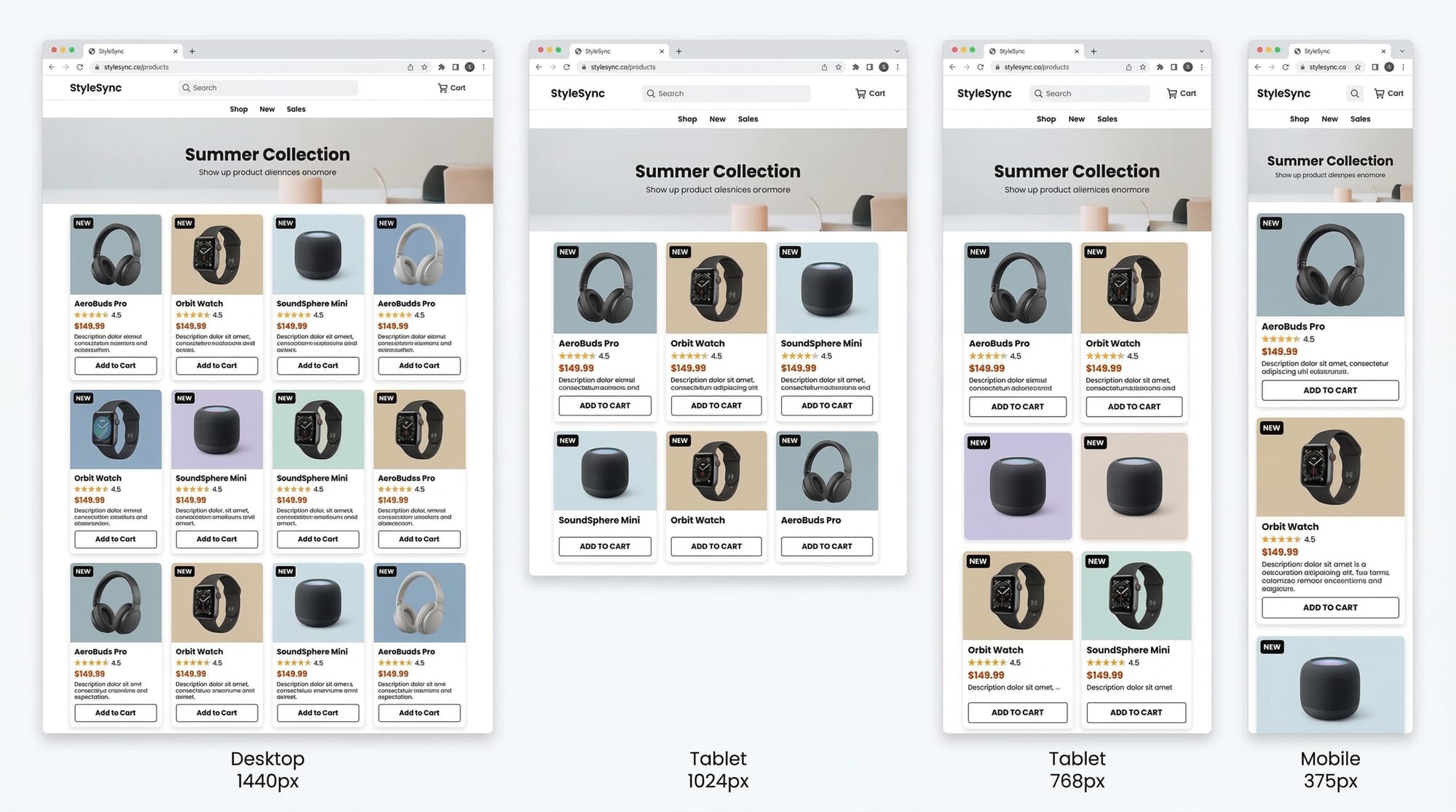Add the first AeroBuds Pro to cart on desktop
This screenshot has width=1456, height=812.
pyautogui.click(x=116, y=365)
